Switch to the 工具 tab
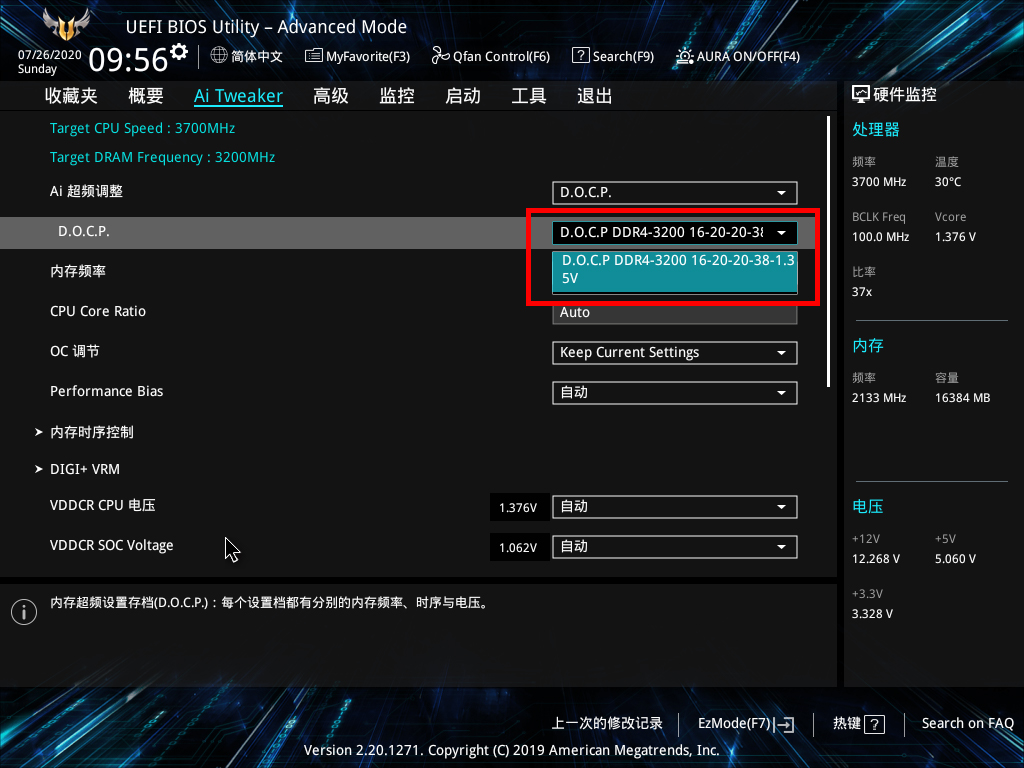The height and width of the screenshot is (768, 1024). pyautogui.click(x=528, y=96)
